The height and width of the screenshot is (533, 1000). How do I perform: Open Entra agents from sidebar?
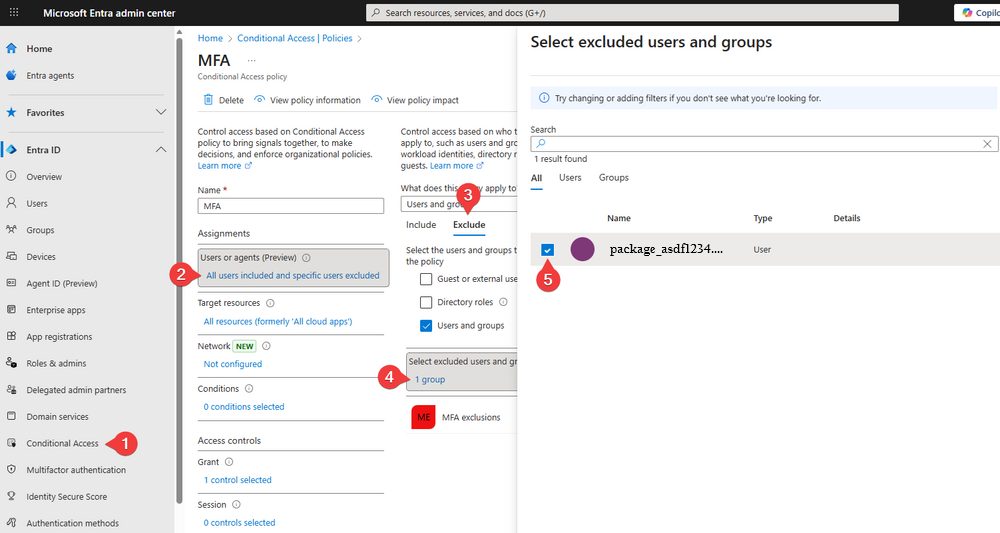coord(50,75)
